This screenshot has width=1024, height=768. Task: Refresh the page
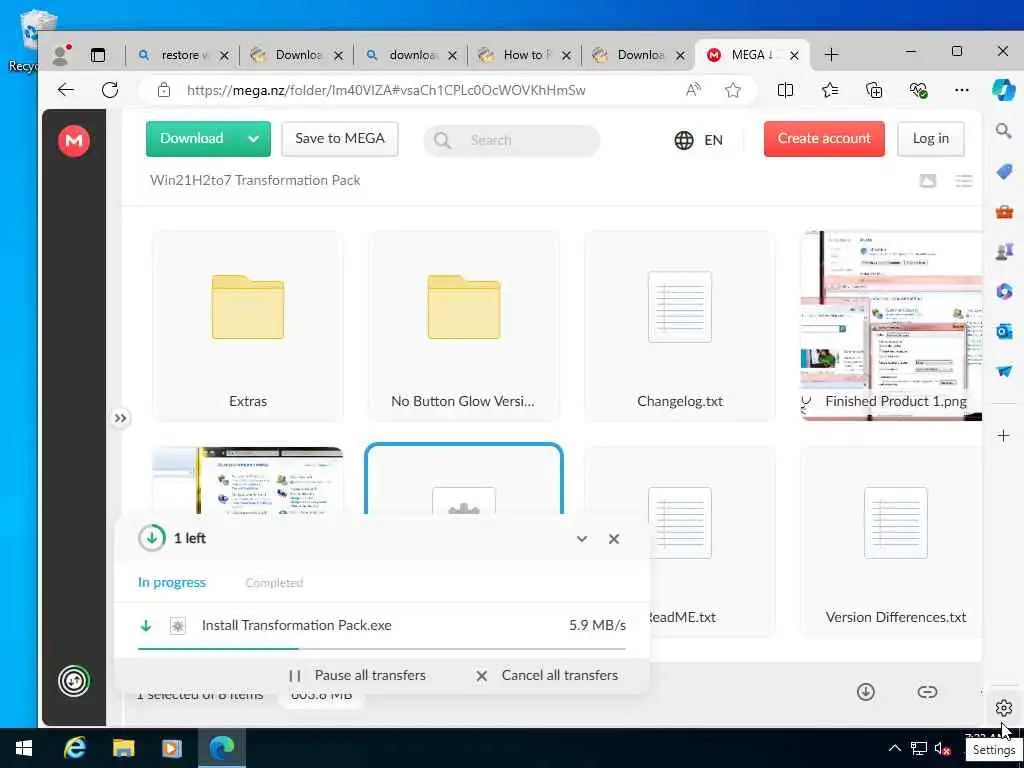click(x=110, y=90)
